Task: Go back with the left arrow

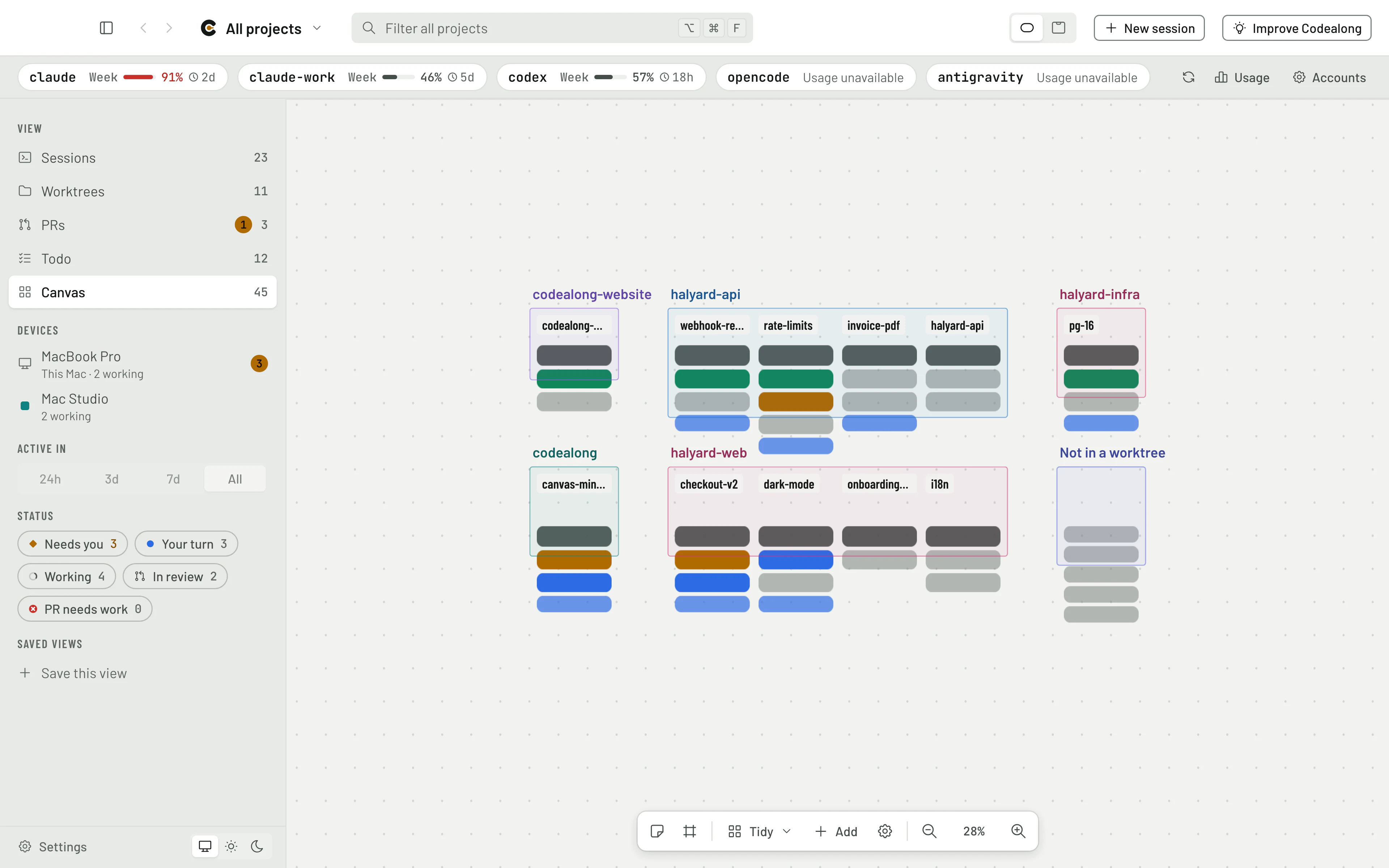Action: click(x=144, y=28)
